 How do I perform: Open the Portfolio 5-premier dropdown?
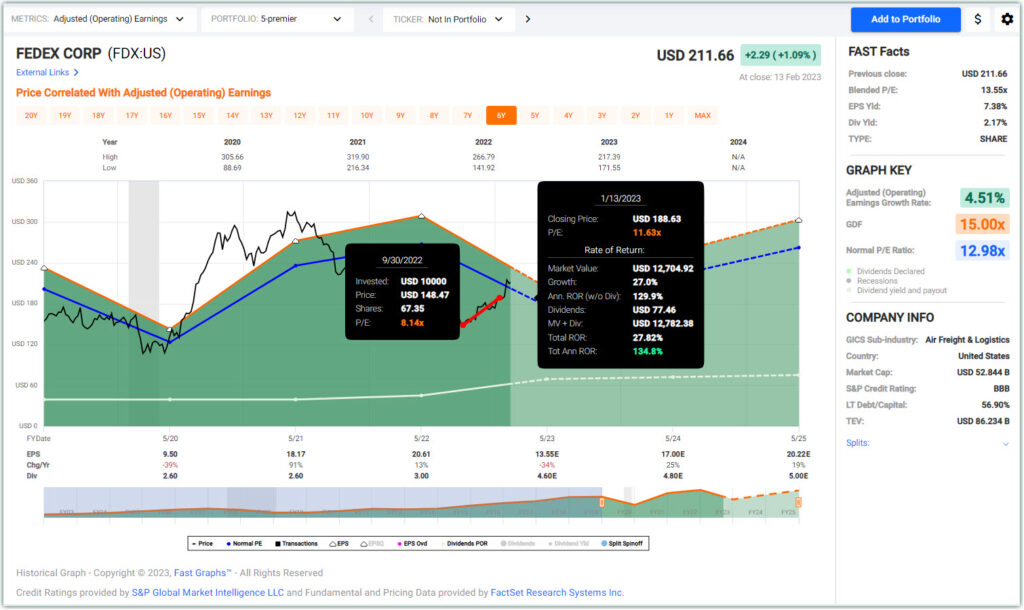(x=274, y=19)
